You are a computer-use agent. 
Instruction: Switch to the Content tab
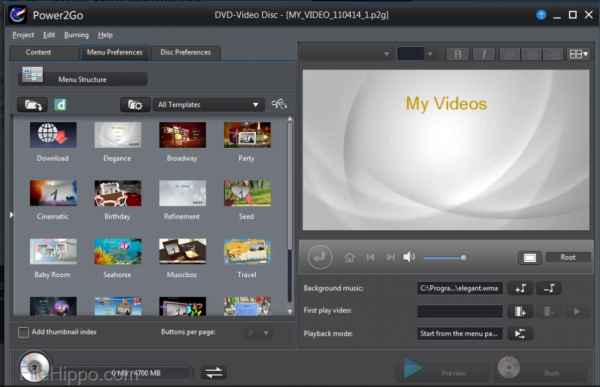click(38, 52)
